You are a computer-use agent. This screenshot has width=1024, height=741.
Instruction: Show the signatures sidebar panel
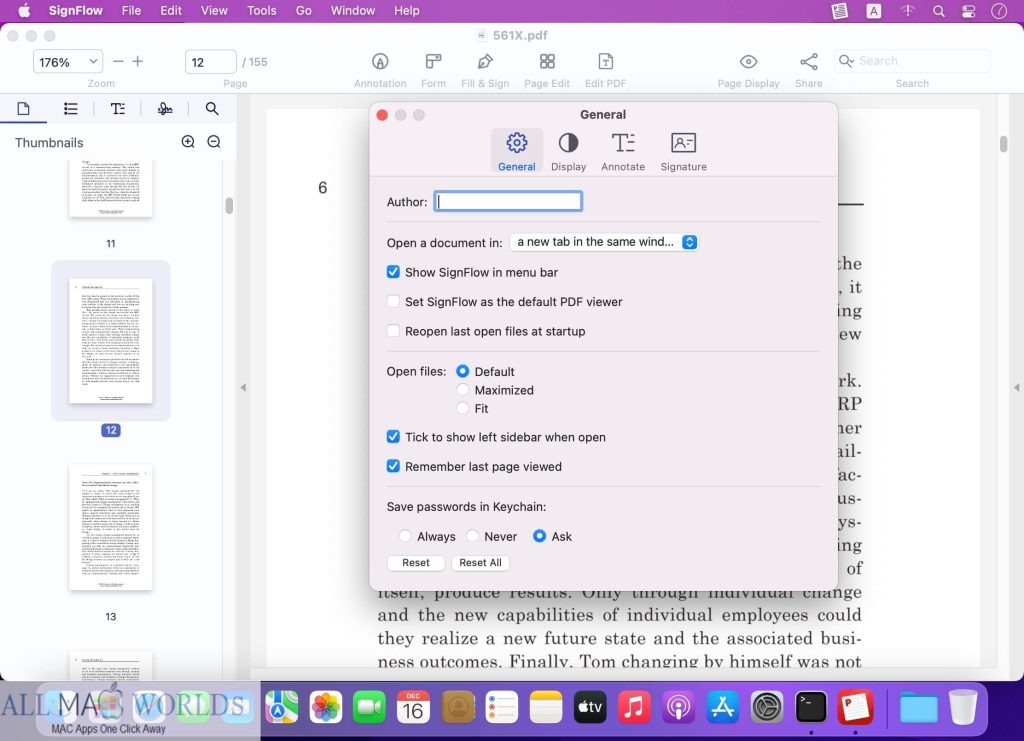pos(165,108)
